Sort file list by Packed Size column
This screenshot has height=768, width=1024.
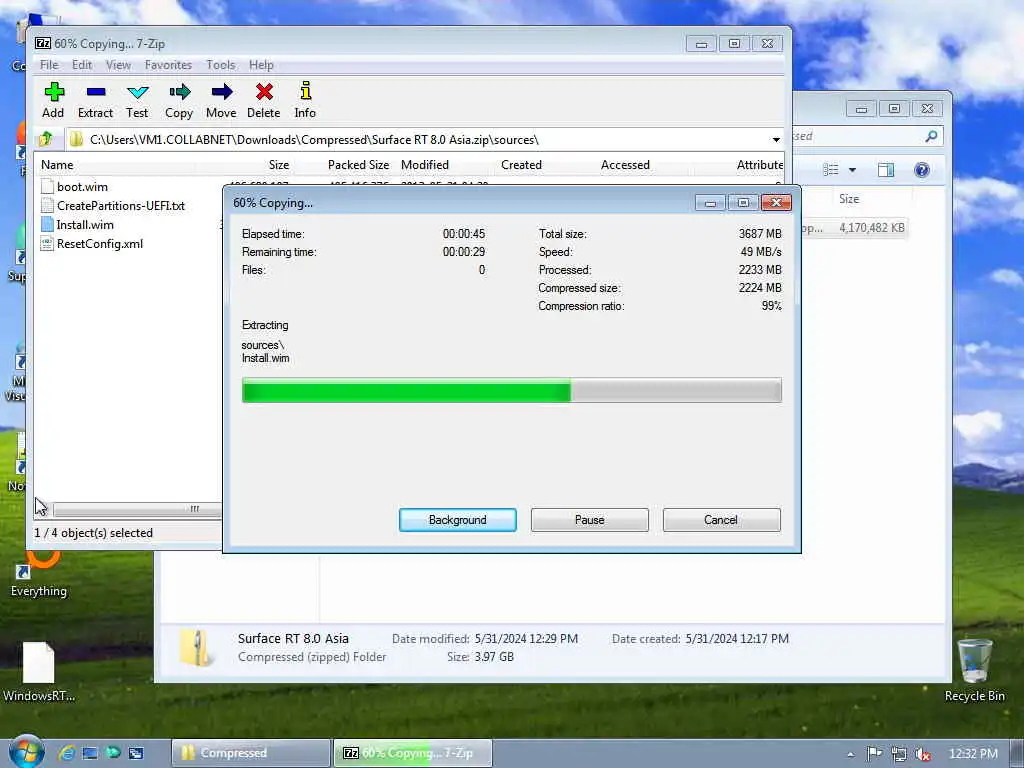[x=359, y=165]
